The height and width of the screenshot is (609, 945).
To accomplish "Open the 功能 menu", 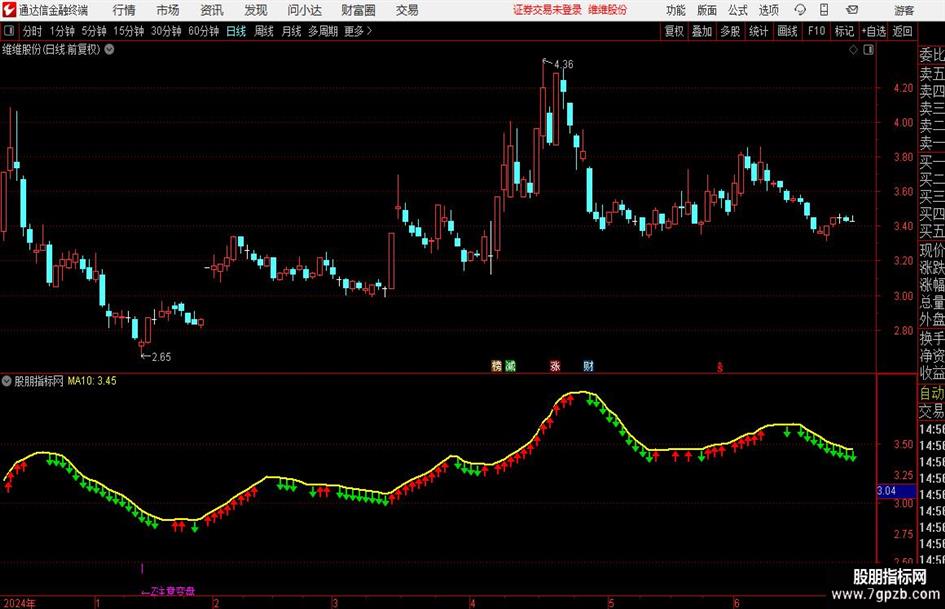I will coord(676,10).
